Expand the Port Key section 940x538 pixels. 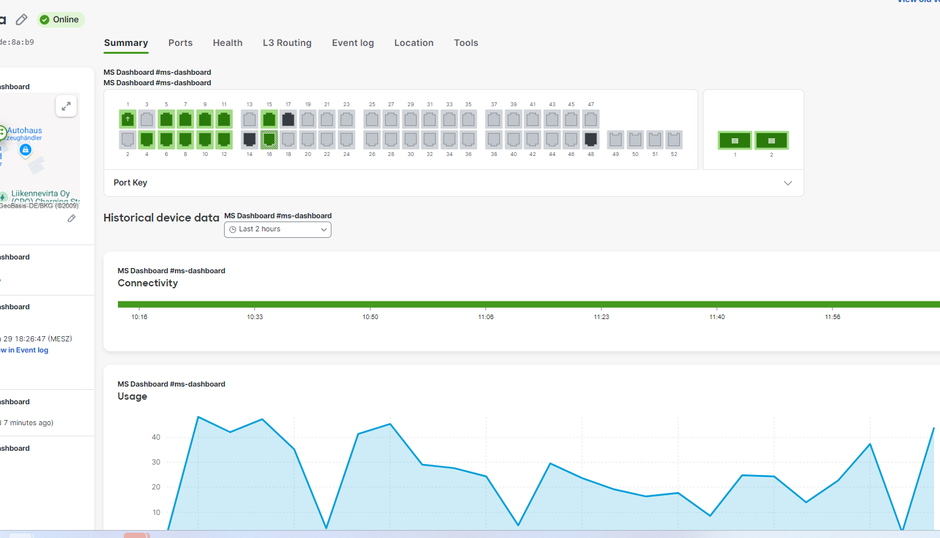(x=787, y=183)
